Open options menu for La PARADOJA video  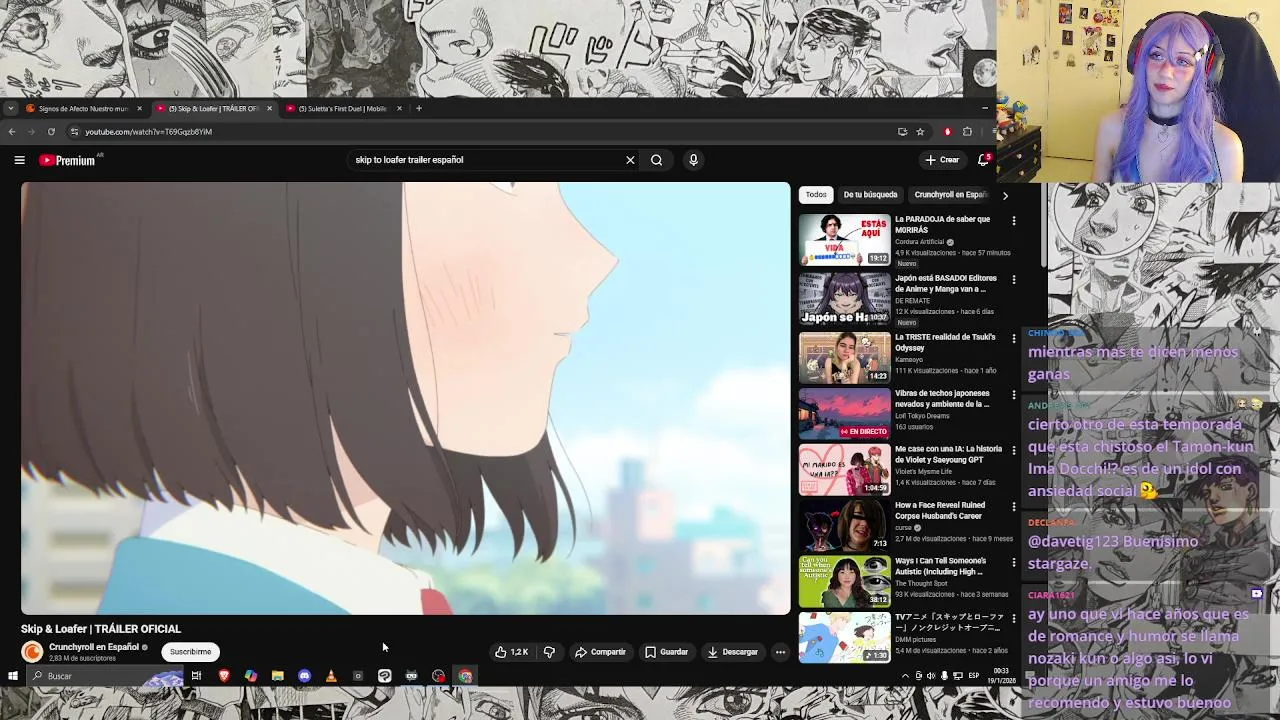[x=1013, y=221]
